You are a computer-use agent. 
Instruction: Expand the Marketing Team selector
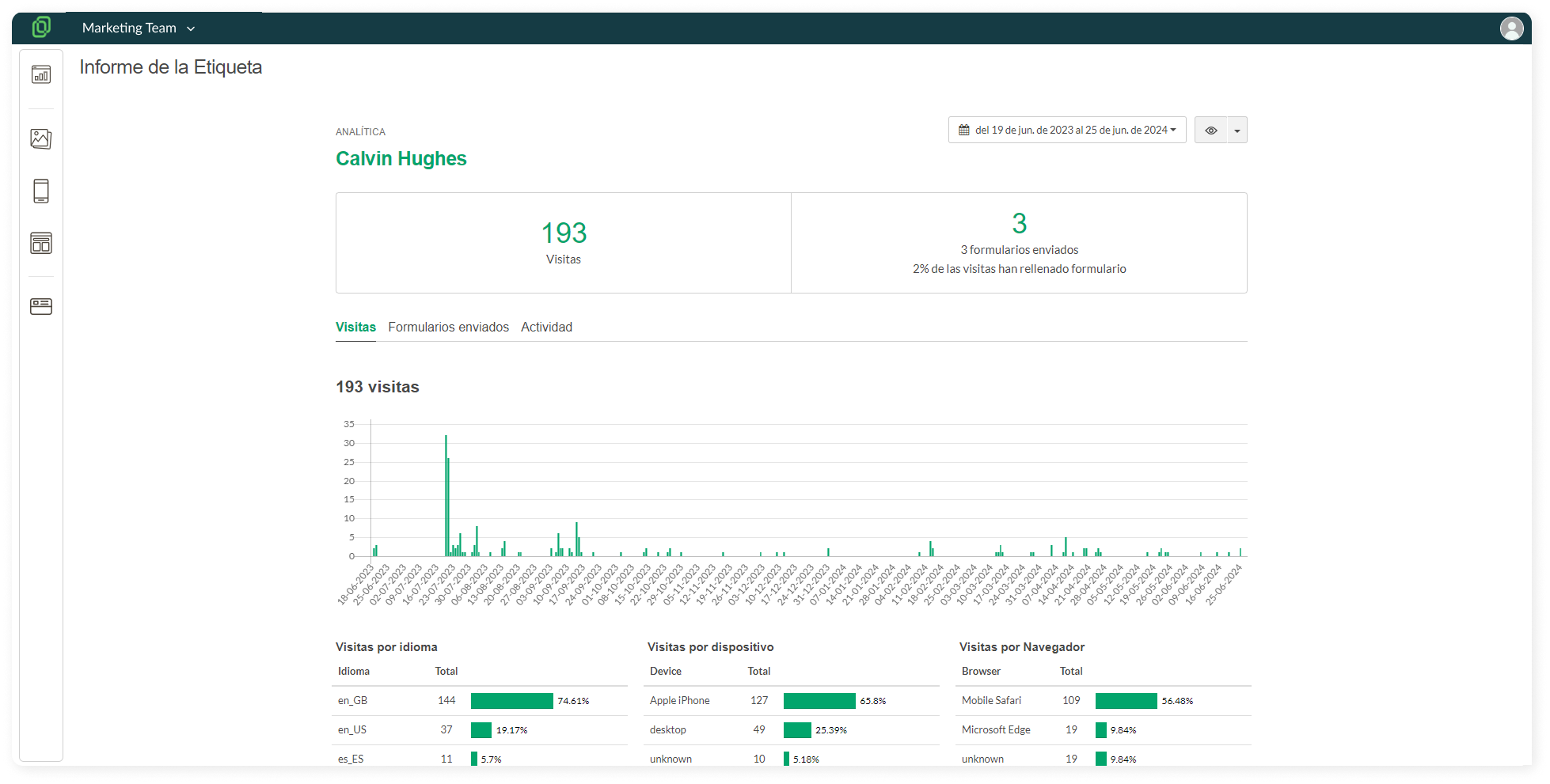pyautogui.click(x=139, y=28)
